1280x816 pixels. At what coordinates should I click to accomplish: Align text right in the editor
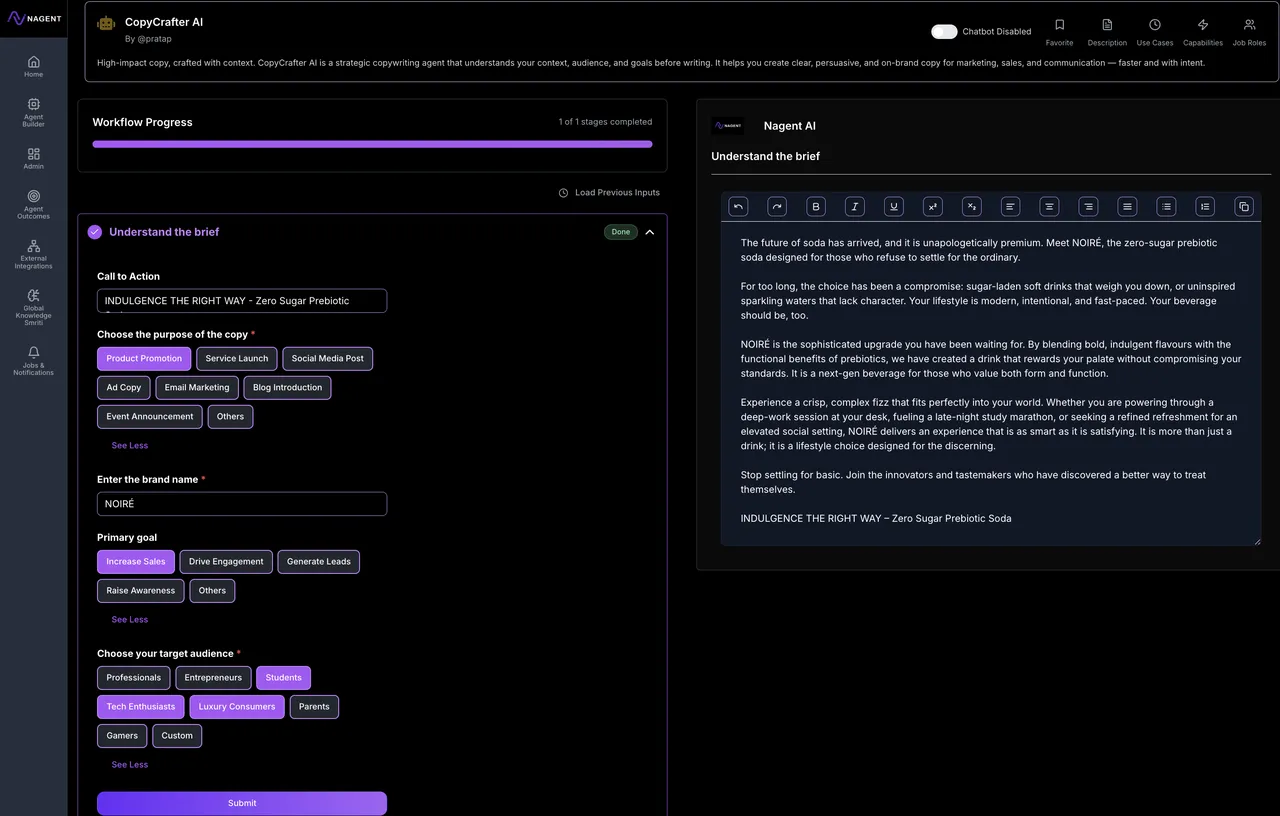pyautogui.click(x=1089, y=206)
